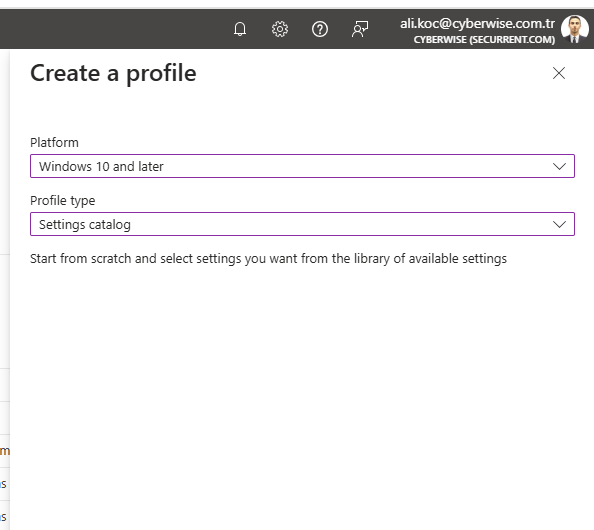Click the ali.koc@cyberwise.com.tr account email
594x530 pixels.
click(477, 23)
